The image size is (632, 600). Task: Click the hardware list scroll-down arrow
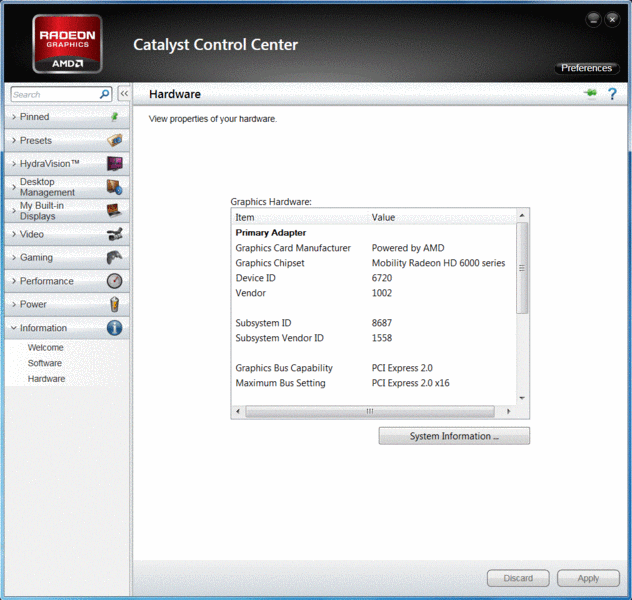[522, 398]
